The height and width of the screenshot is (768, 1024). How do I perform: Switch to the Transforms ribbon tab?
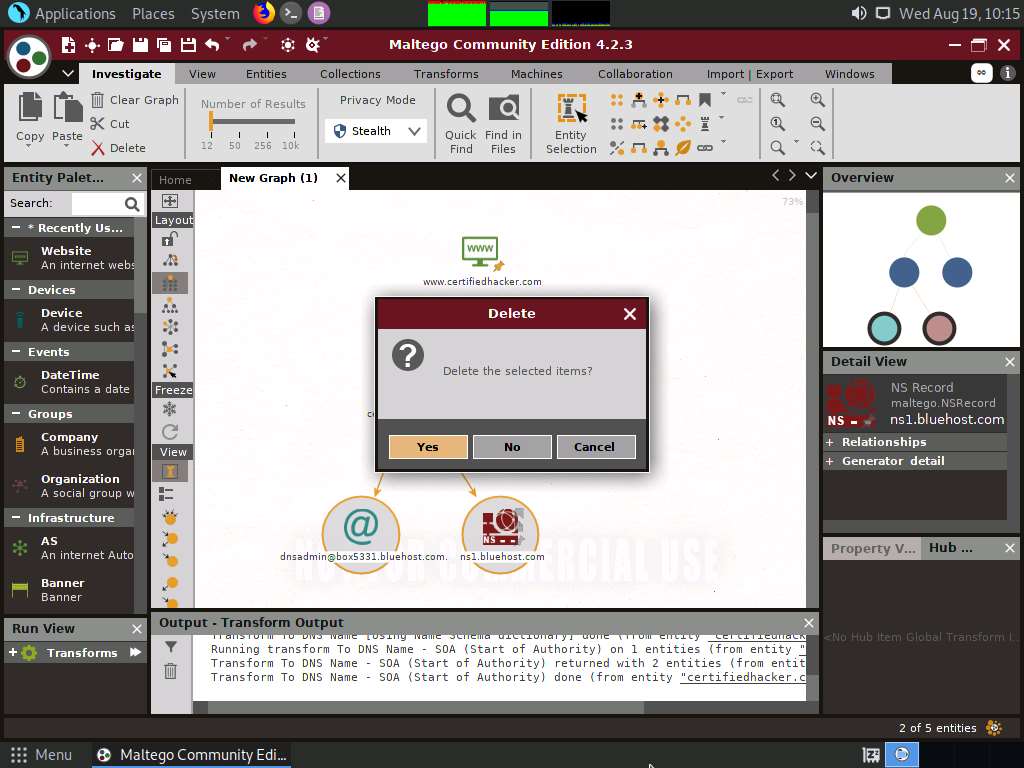[x=446, y=74]
